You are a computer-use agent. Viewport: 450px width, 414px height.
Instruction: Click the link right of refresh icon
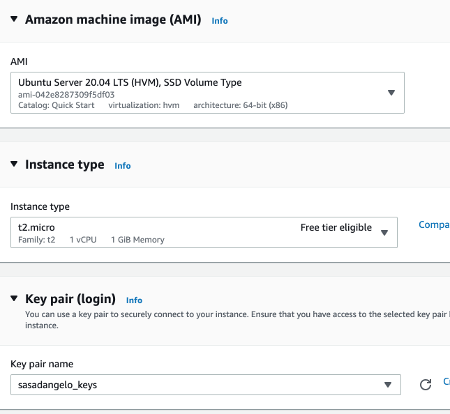[446, 381]
